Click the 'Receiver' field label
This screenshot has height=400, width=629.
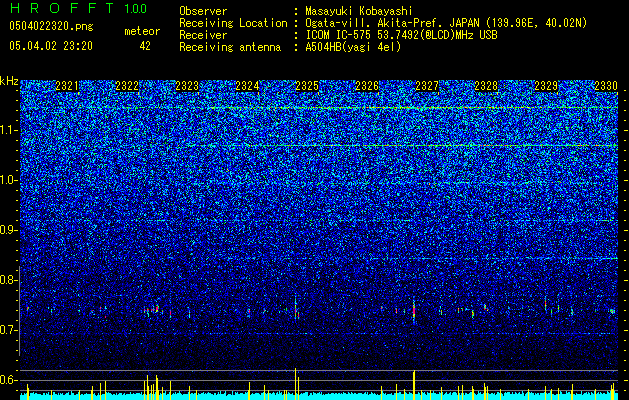click(203, 35)
